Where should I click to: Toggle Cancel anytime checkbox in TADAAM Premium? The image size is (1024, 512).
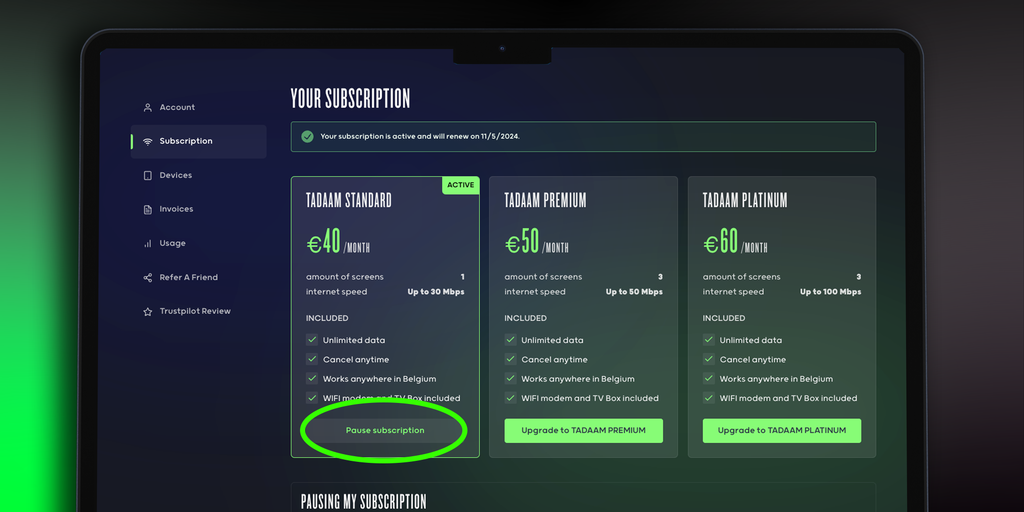[x=510, y=359]
